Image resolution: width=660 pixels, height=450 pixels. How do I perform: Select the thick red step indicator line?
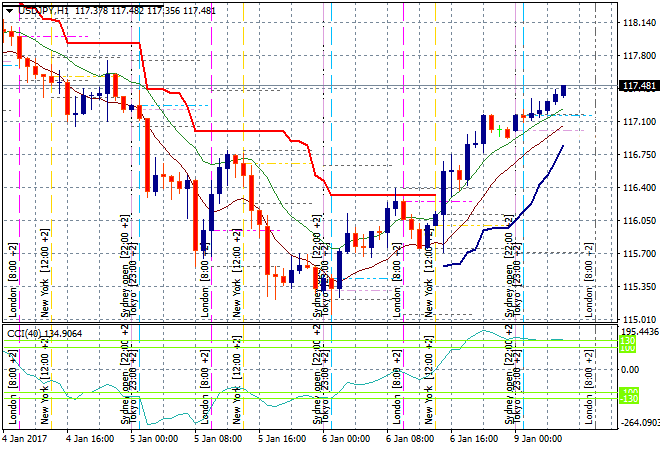pos(240,131)
